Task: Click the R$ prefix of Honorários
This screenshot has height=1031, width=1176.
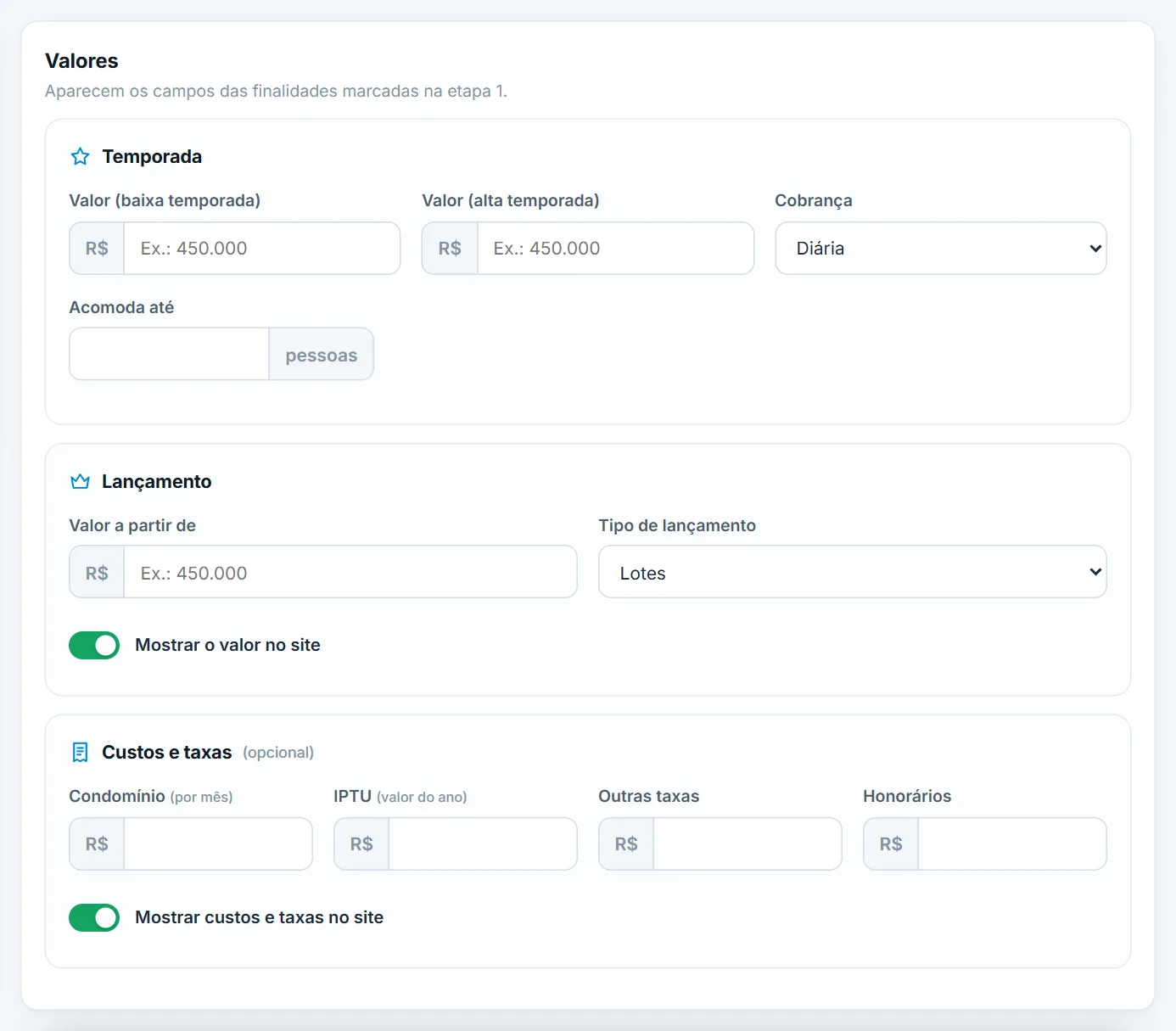Action: [891, 843]
